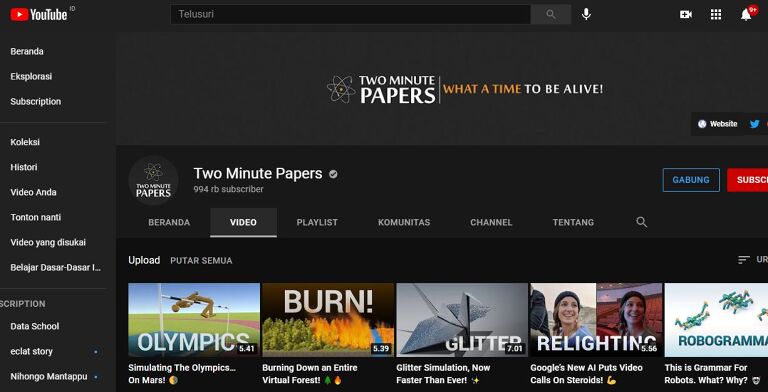This screenshot has height=392, width=768.
Task: Click the Upload section heading
Action: click(144, 260)
